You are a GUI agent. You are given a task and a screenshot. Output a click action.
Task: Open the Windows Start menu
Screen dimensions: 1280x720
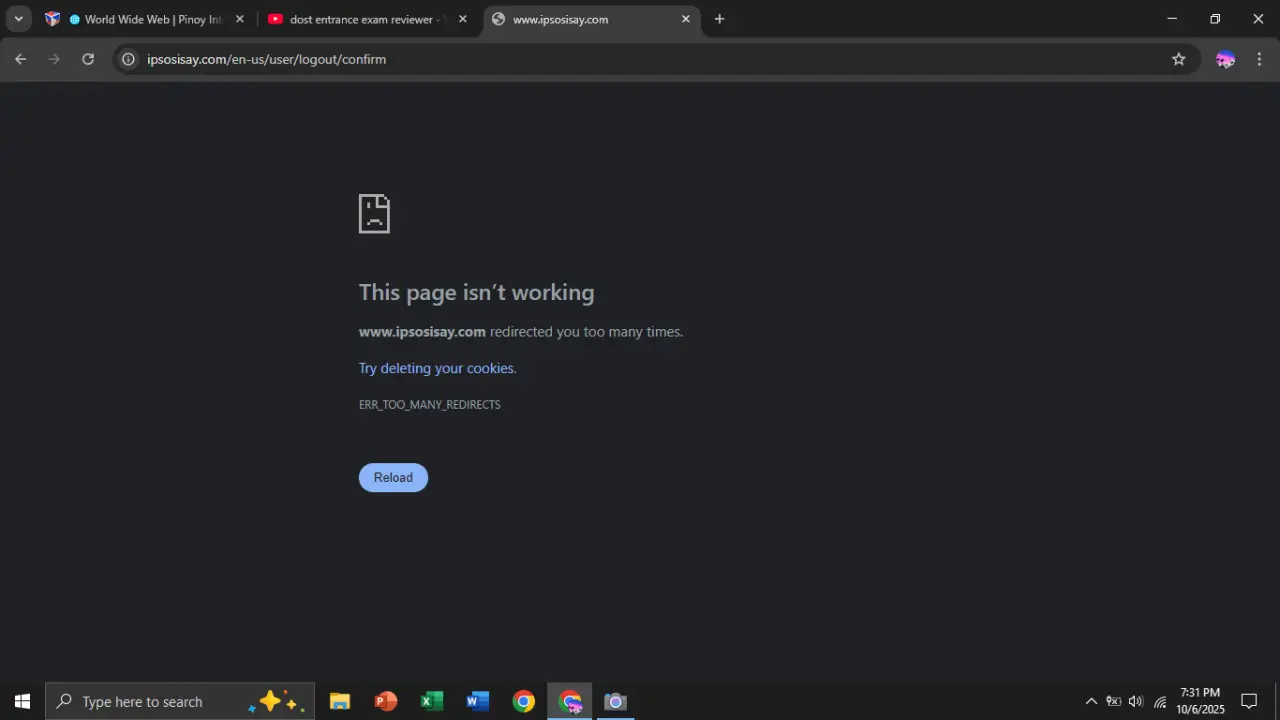coord(22,701)
